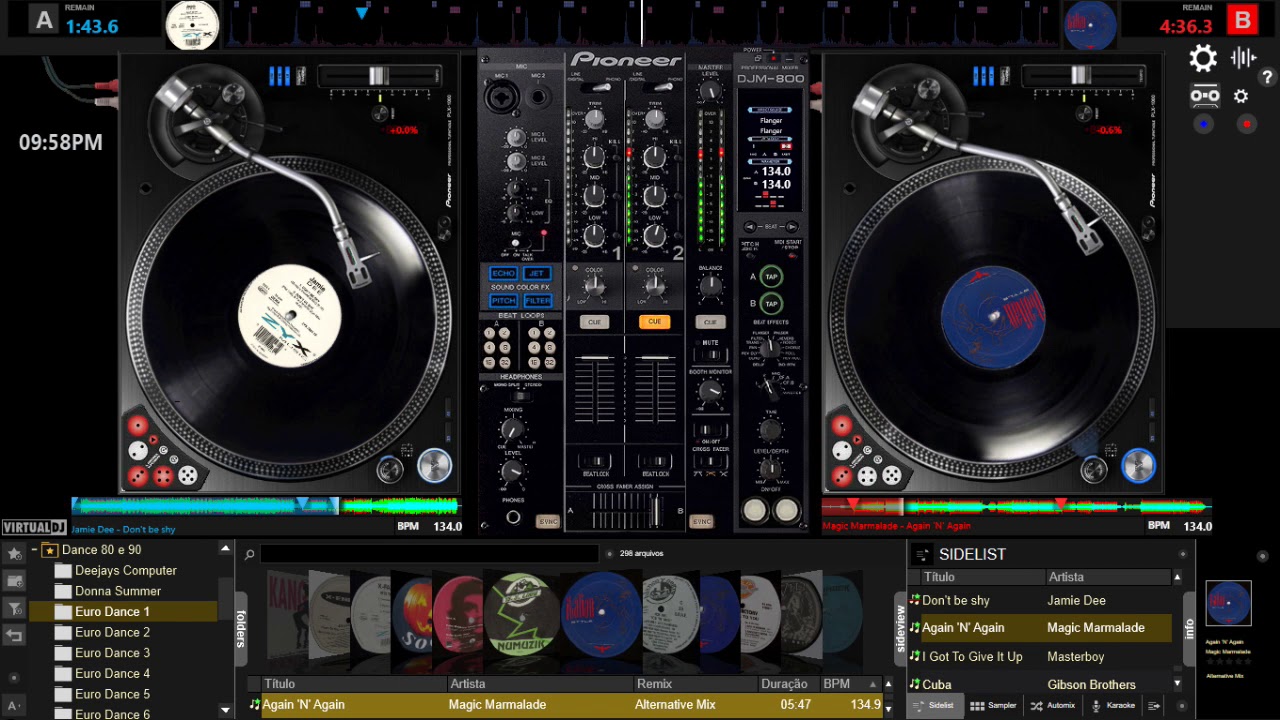Collapse the folders side tab

point(240,627)
